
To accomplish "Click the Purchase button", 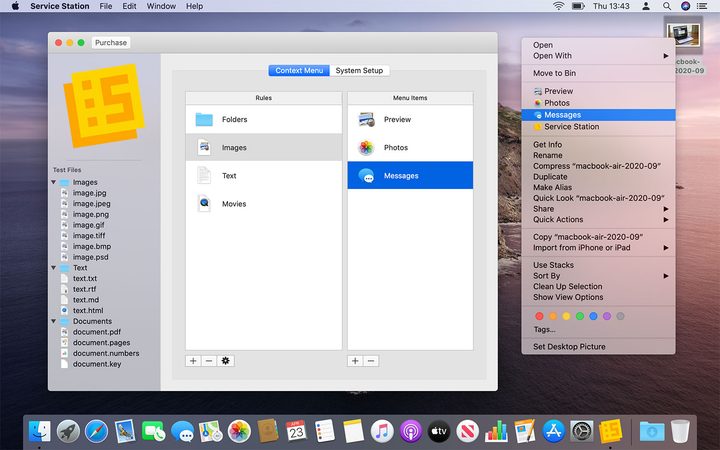I will (111, 42).
